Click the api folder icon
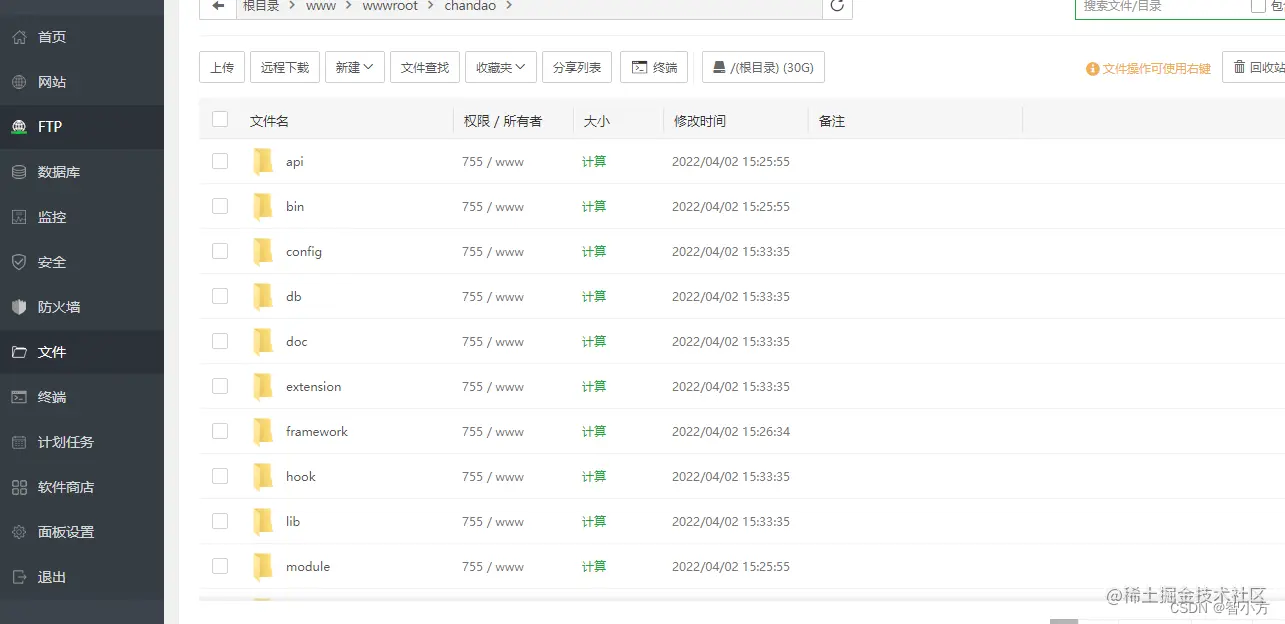The width and height of the screenshot is (1285, 624). coord(263,161)
